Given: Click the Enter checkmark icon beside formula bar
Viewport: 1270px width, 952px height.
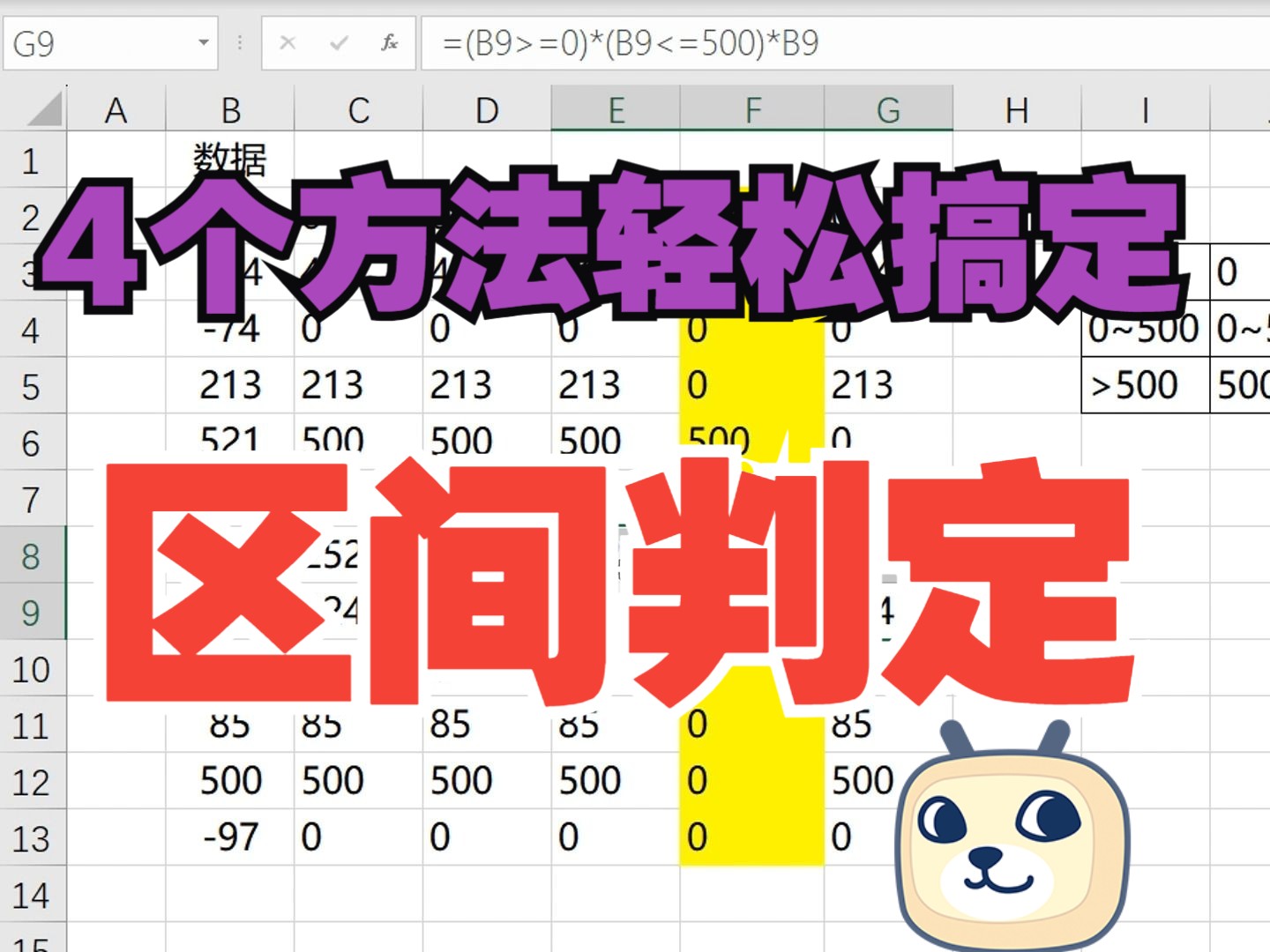Looking at the screenshot, I should pyautogui.click(x=339, y=42).
